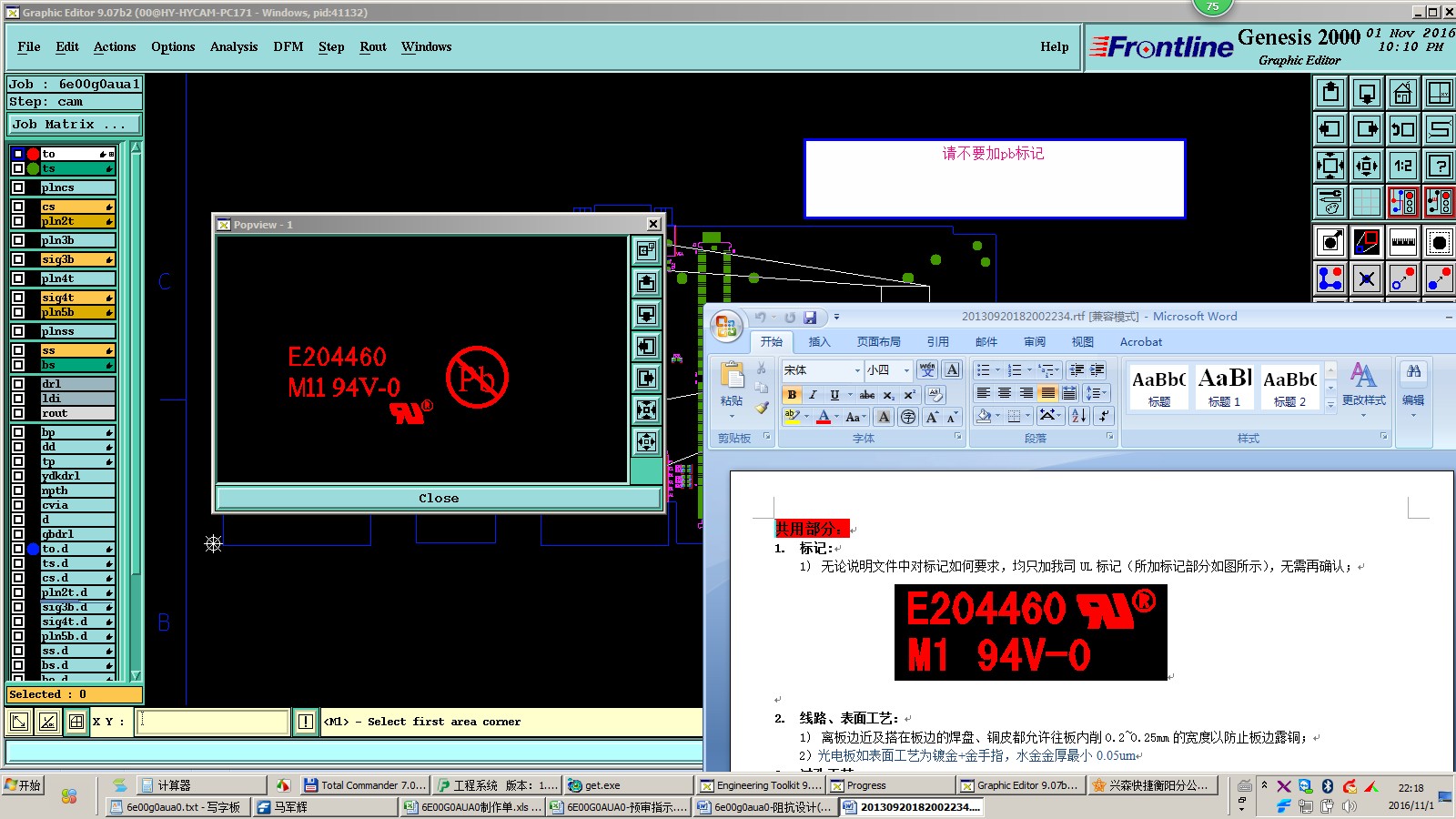Click the Word clear formatting eraser icon

coord(935,394)
